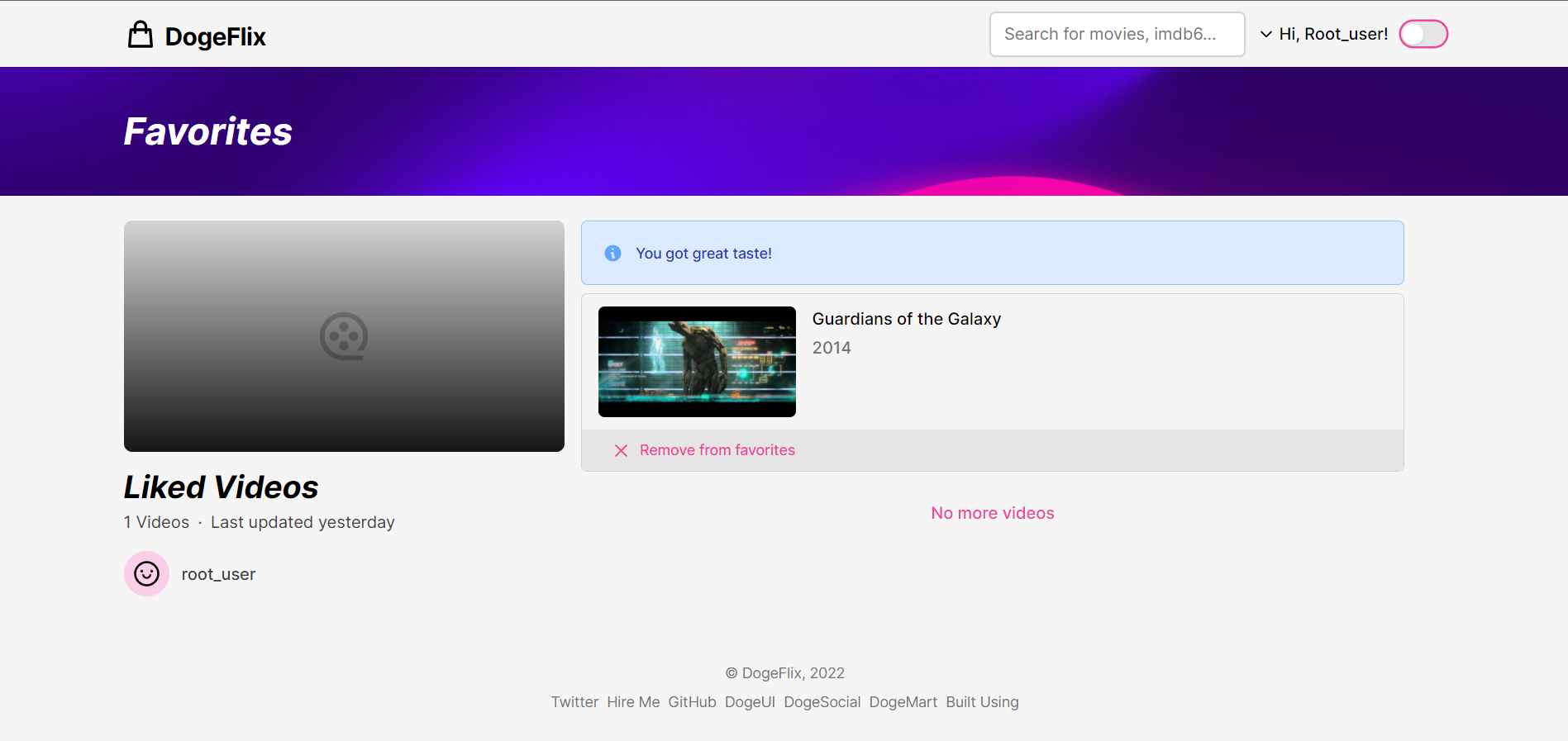Click the blue info icon in alert
Viewport: 1568px width, 741px height.
(612, 254)
